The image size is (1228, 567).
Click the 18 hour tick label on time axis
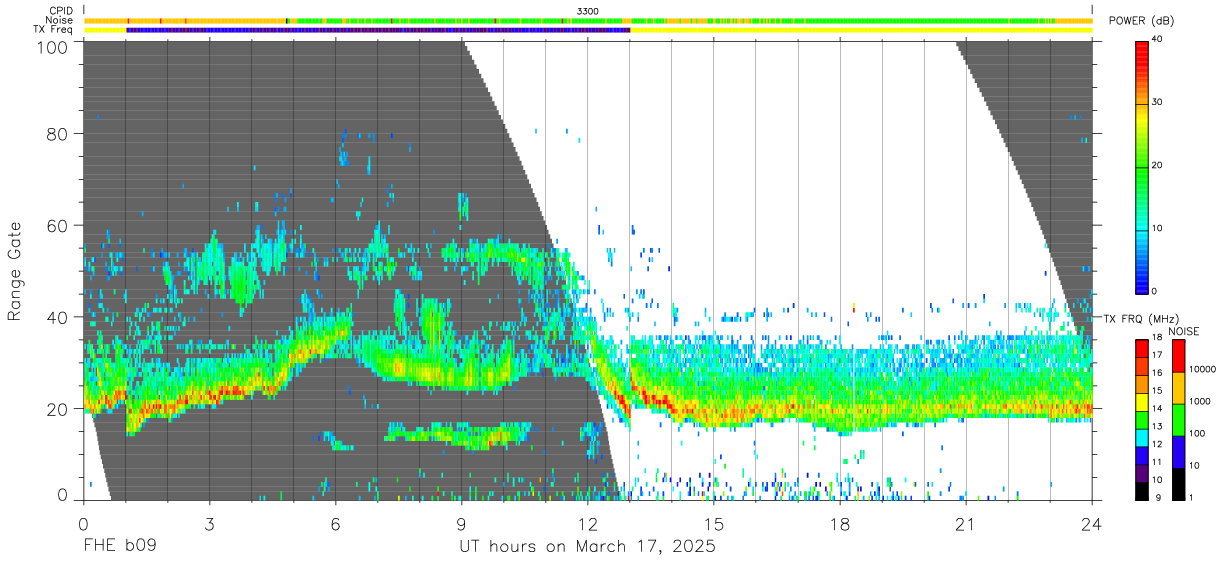[840, 524]
